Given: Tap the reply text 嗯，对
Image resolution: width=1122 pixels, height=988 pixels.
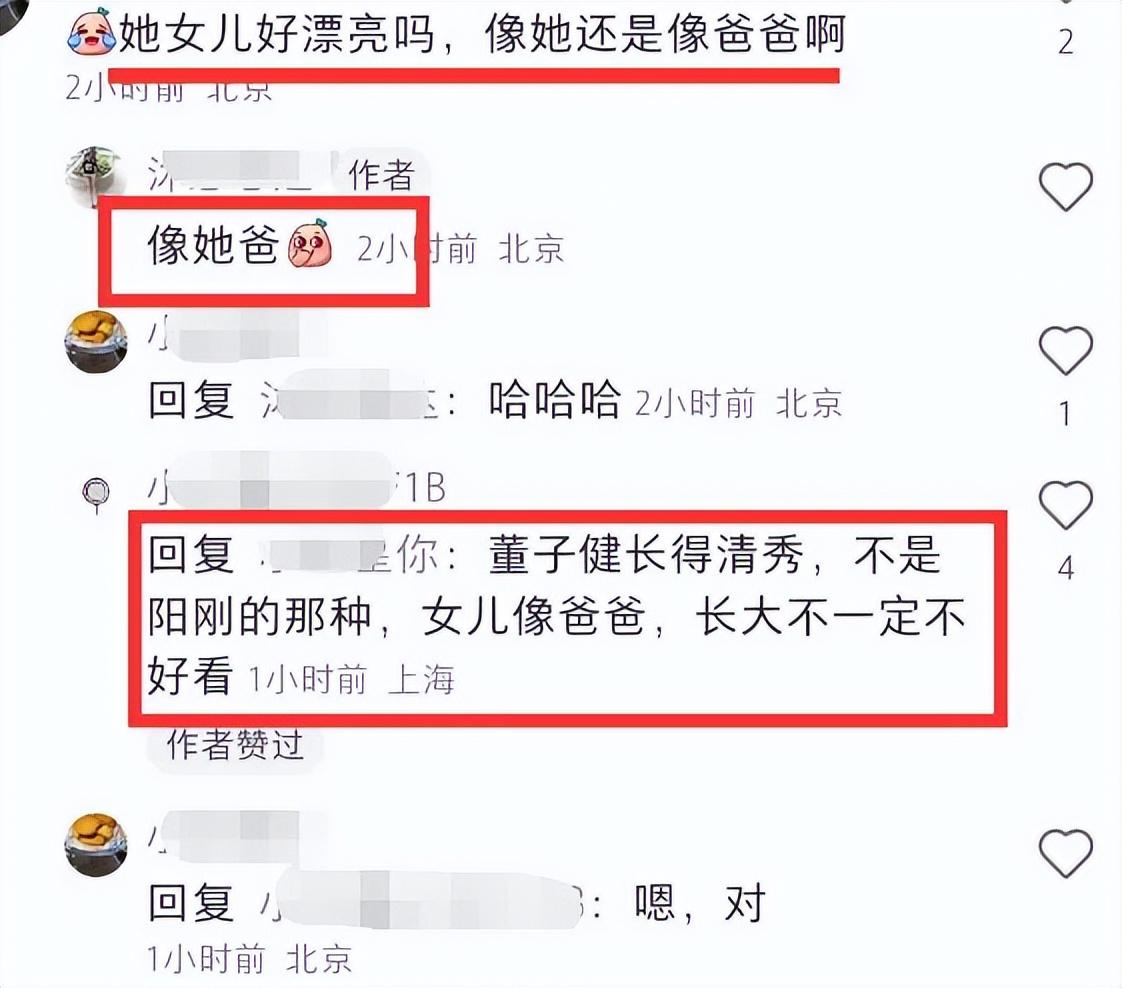Looking at the screenshot, I should click(700, 903).
